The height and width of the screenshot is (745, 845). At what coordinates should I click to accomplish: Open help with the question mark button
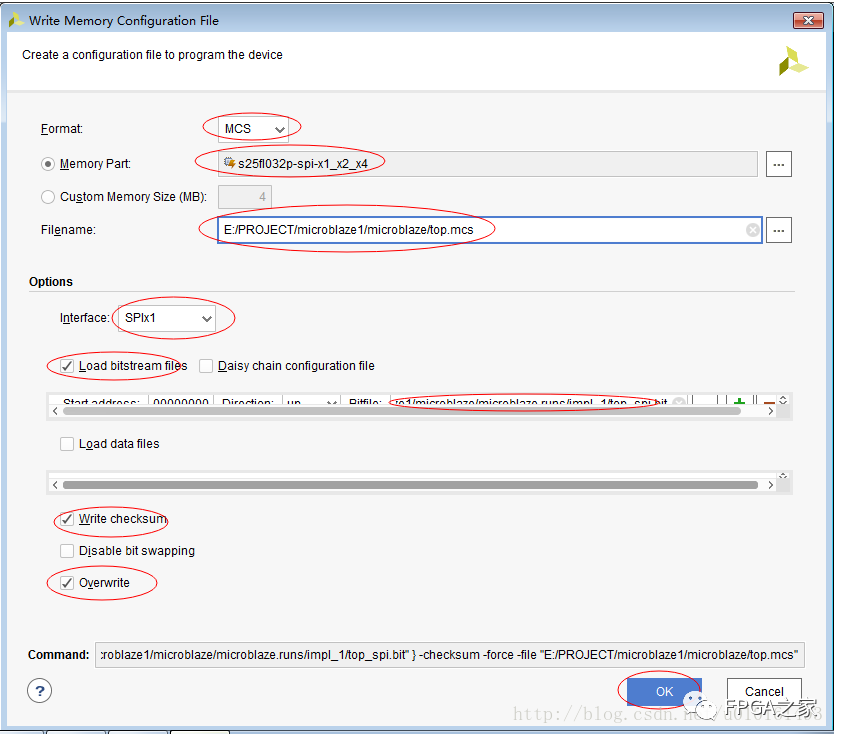click(39, 691)
